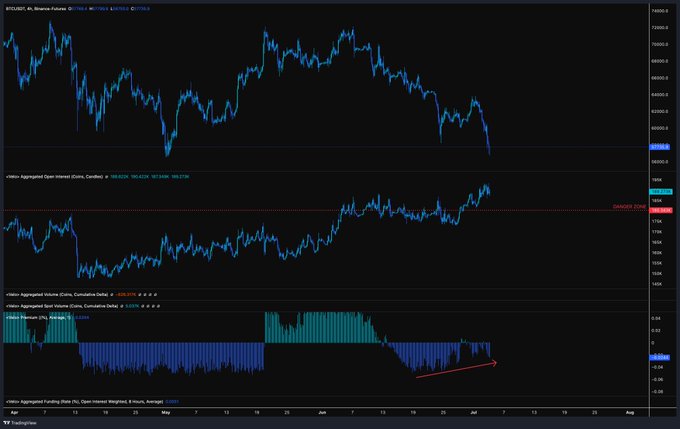Click the Jun label on time axis

(322, 411)
